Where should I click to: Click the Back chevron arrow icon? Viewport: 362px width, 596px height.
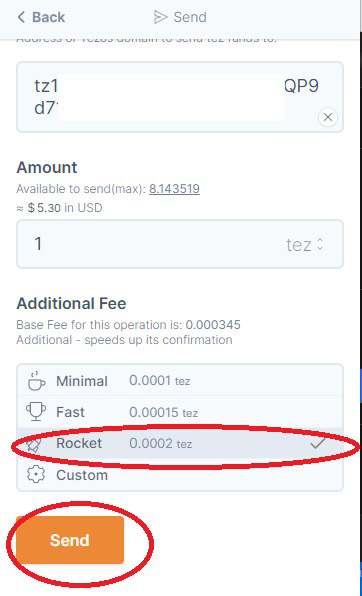[21, 17]
